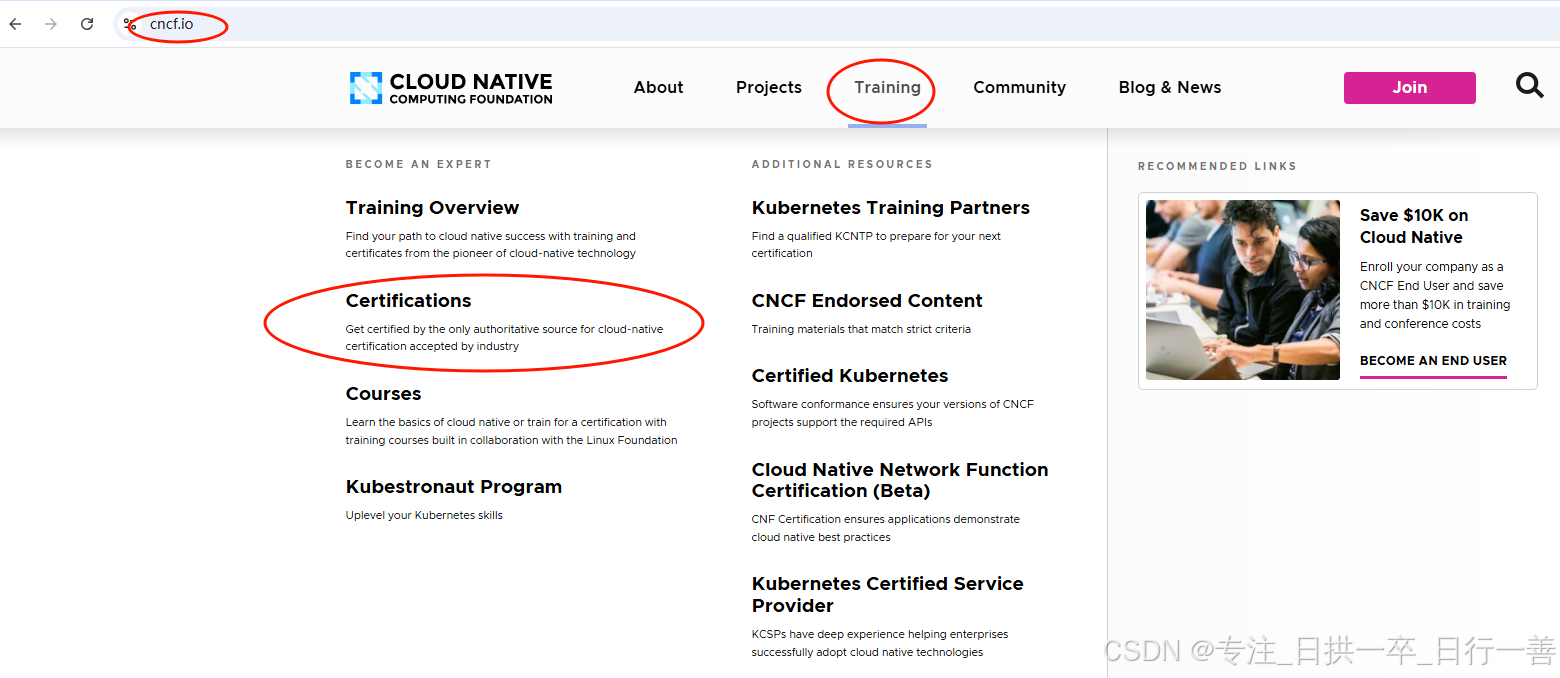Open the Training Overview link
Image resolution: width=1560 pixels, height=678 pixels.
pos(432,207)
